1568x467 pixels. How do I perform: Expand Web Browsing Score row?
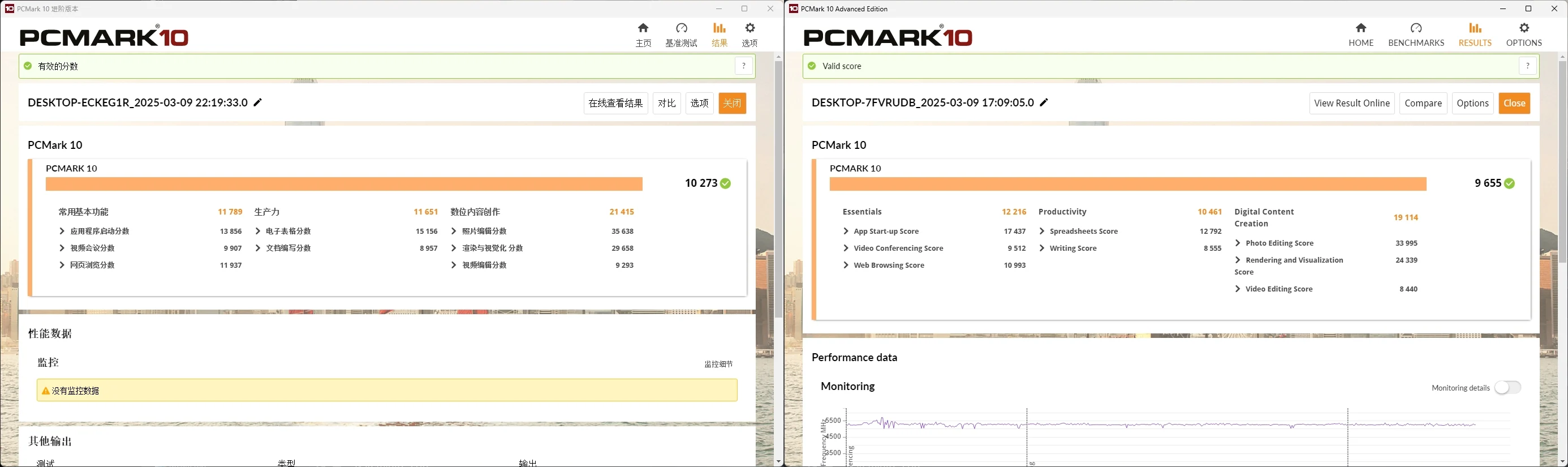point(846,265)
